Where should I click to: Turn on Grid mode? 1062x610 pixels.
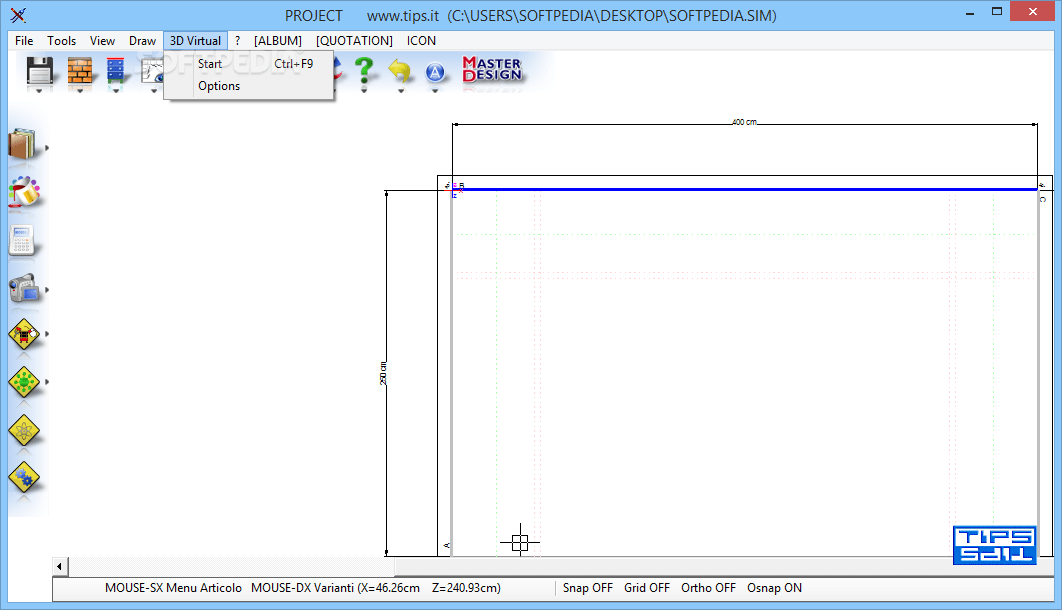coord(646,588)
